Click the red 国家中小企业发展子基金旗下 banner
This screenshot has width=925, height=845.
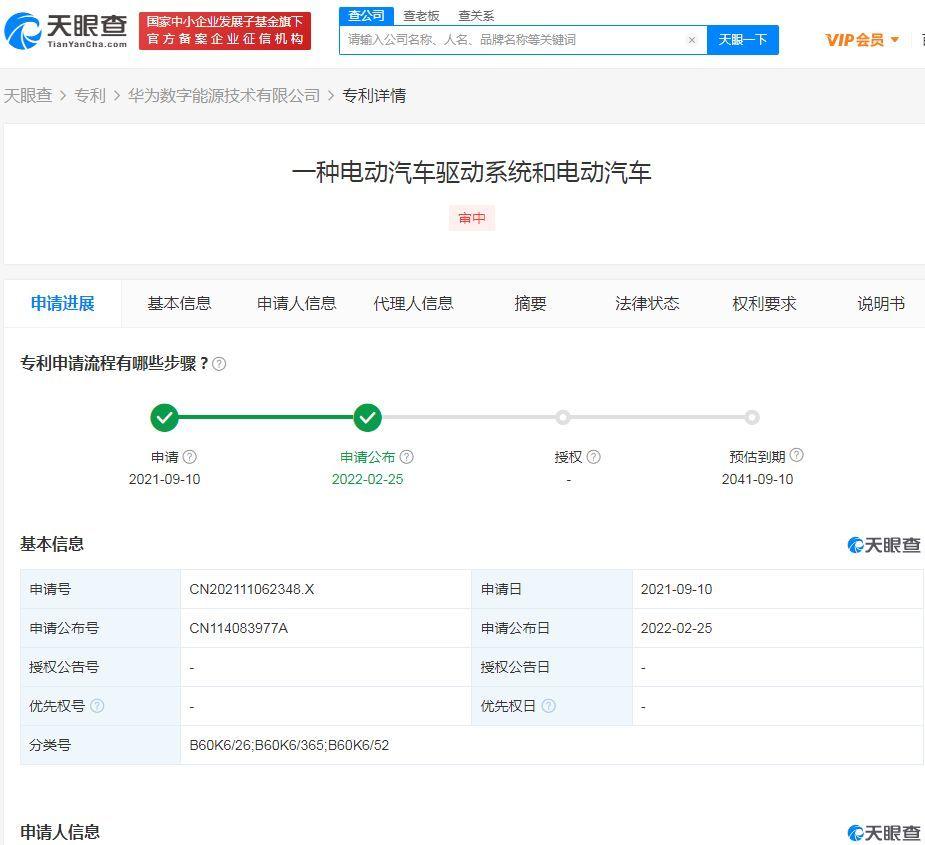[x=225, y=31]
